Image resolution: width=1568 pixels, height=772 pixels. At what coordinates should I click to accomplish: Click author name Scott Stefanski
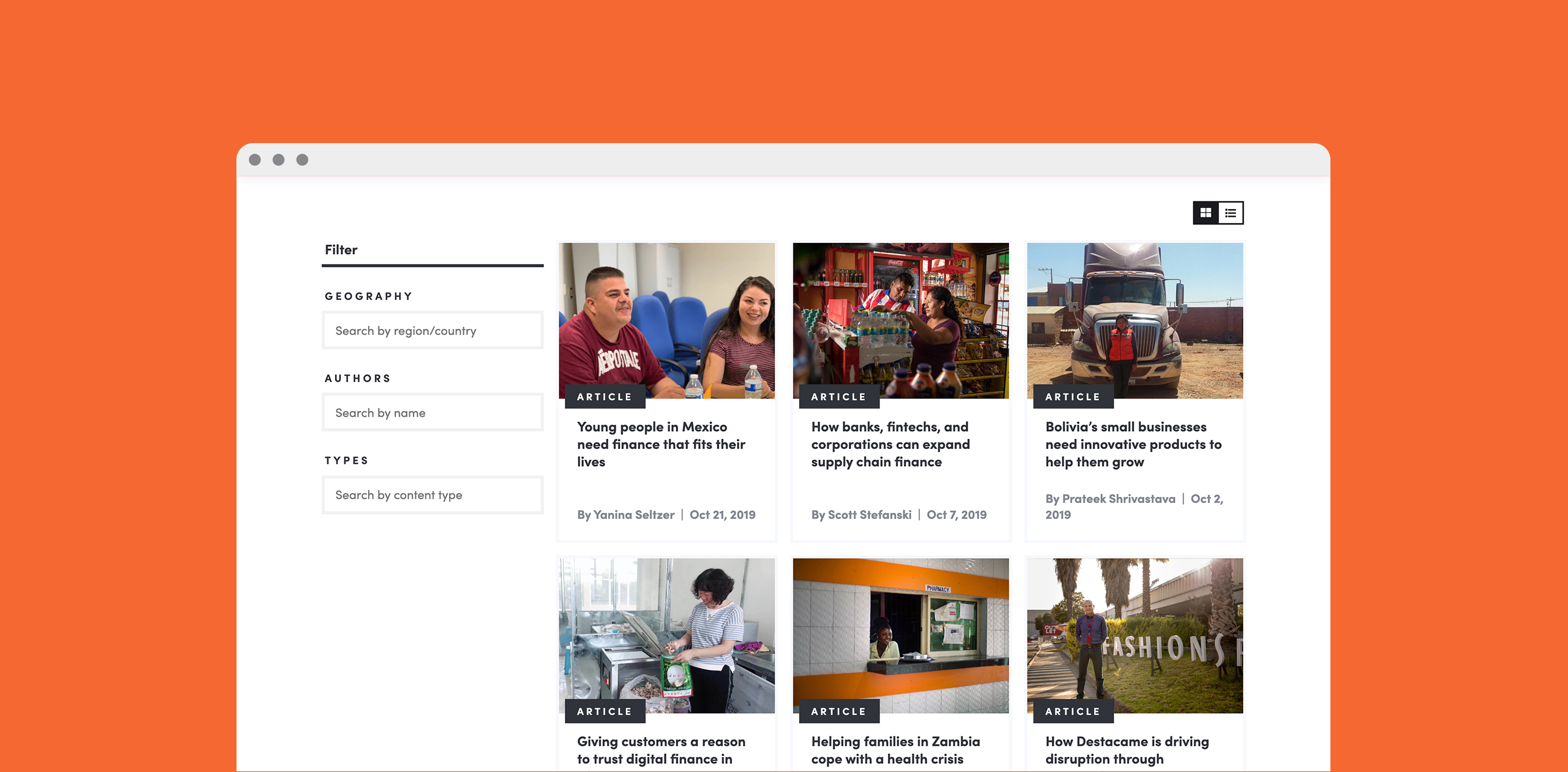point(869,515)
